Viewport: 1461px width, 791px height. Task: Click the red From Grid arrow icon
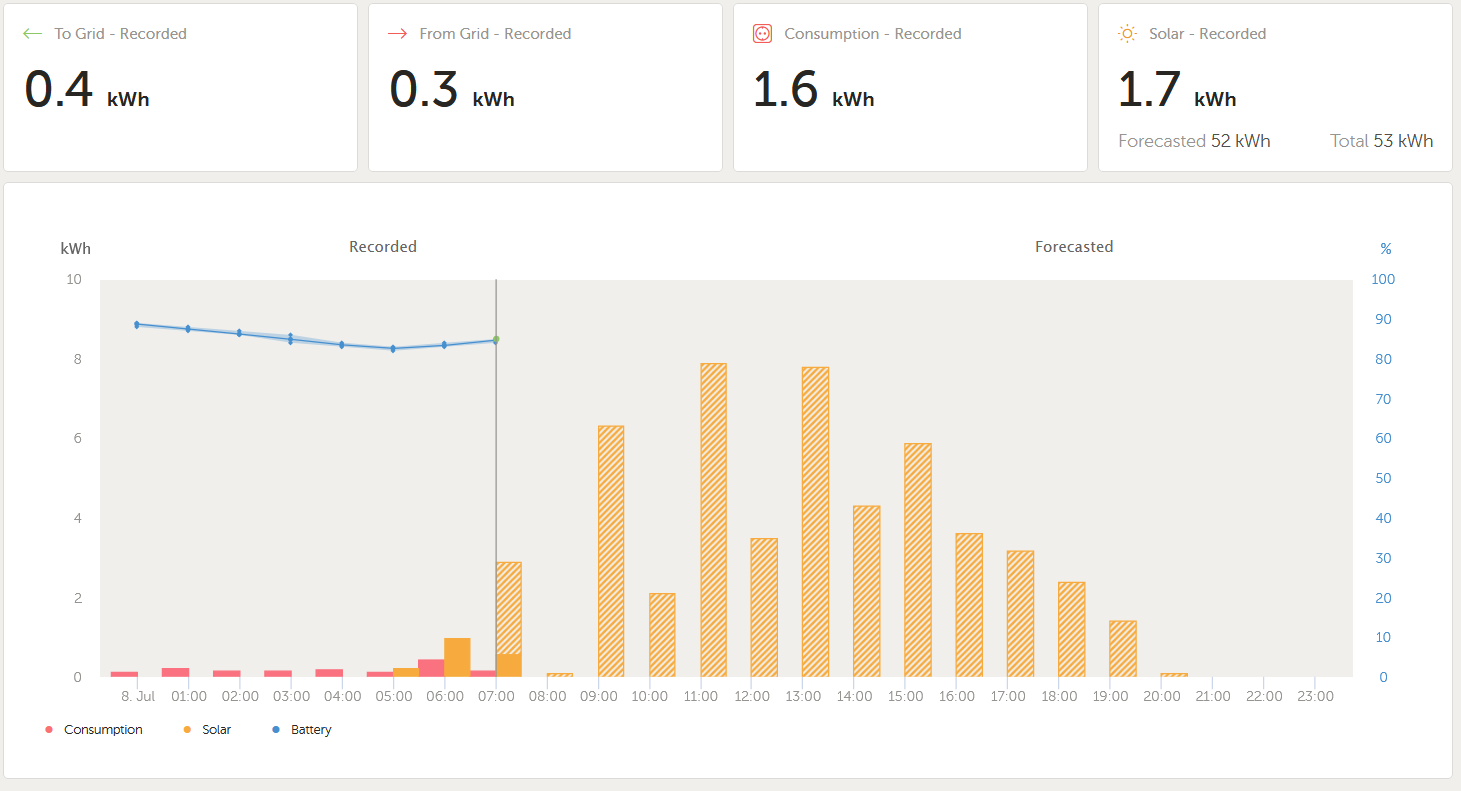coord(397,34)
